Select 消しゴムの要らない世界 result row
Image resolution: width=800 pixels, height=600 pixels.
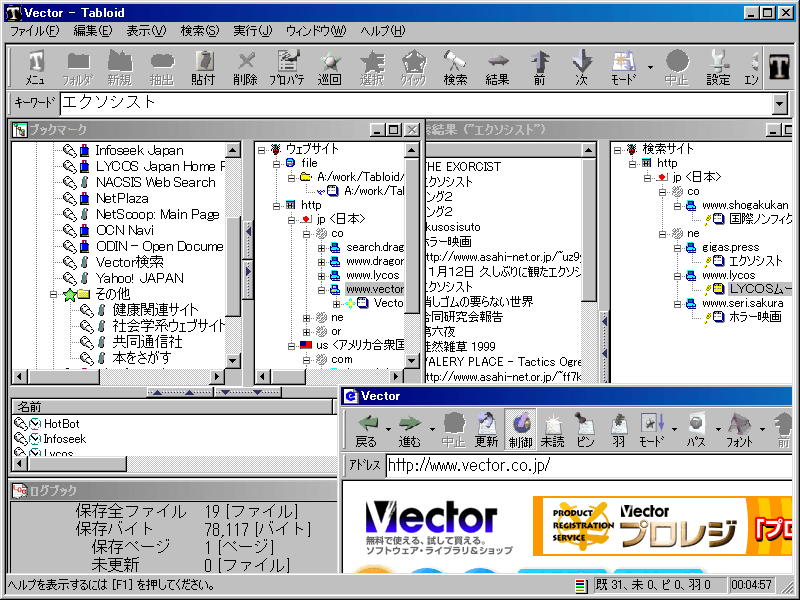tap(479, 302)
